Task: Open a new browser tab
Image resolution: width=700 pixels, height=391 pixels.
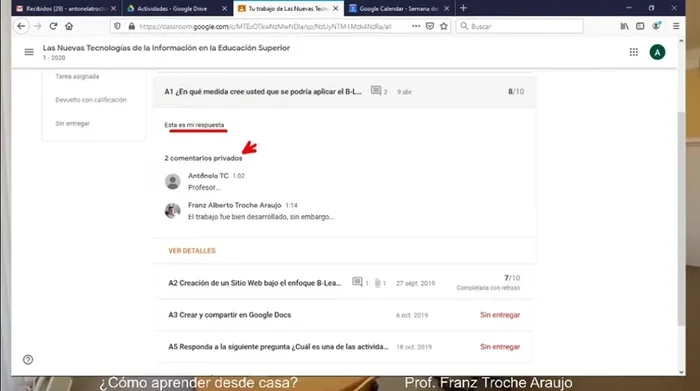Action: click(463, 8)
